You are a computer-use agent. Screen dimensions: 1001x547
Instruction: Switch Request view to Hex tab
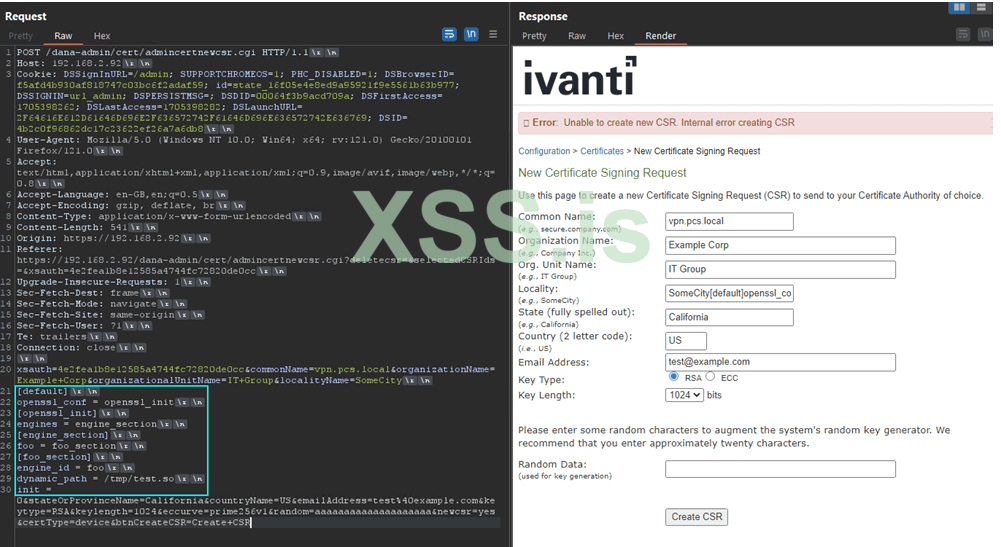click(102, 36)
